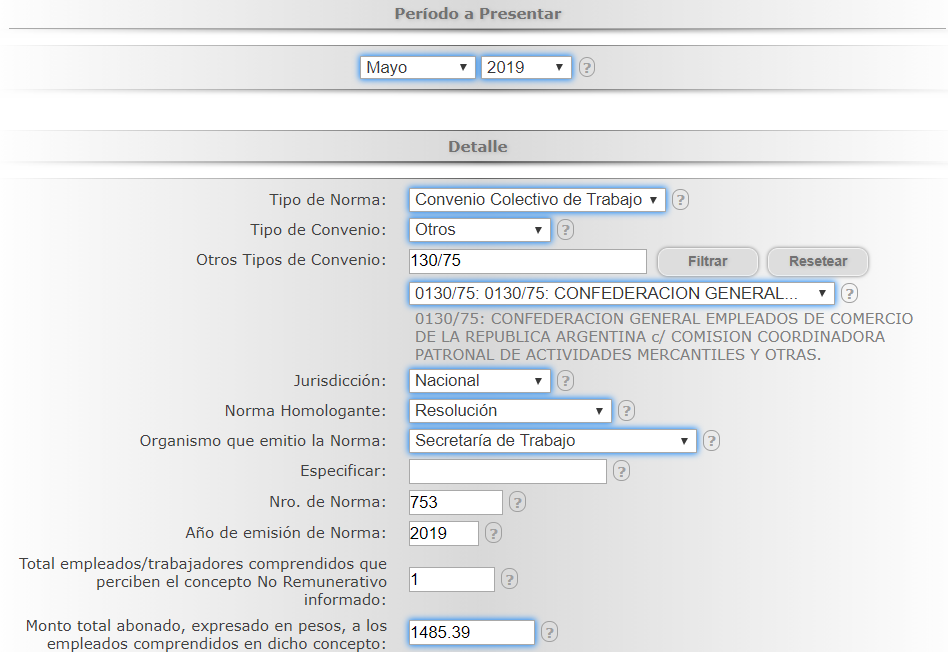Click help icon next to period year
The image size is (948, 652).
pos(587,68)
